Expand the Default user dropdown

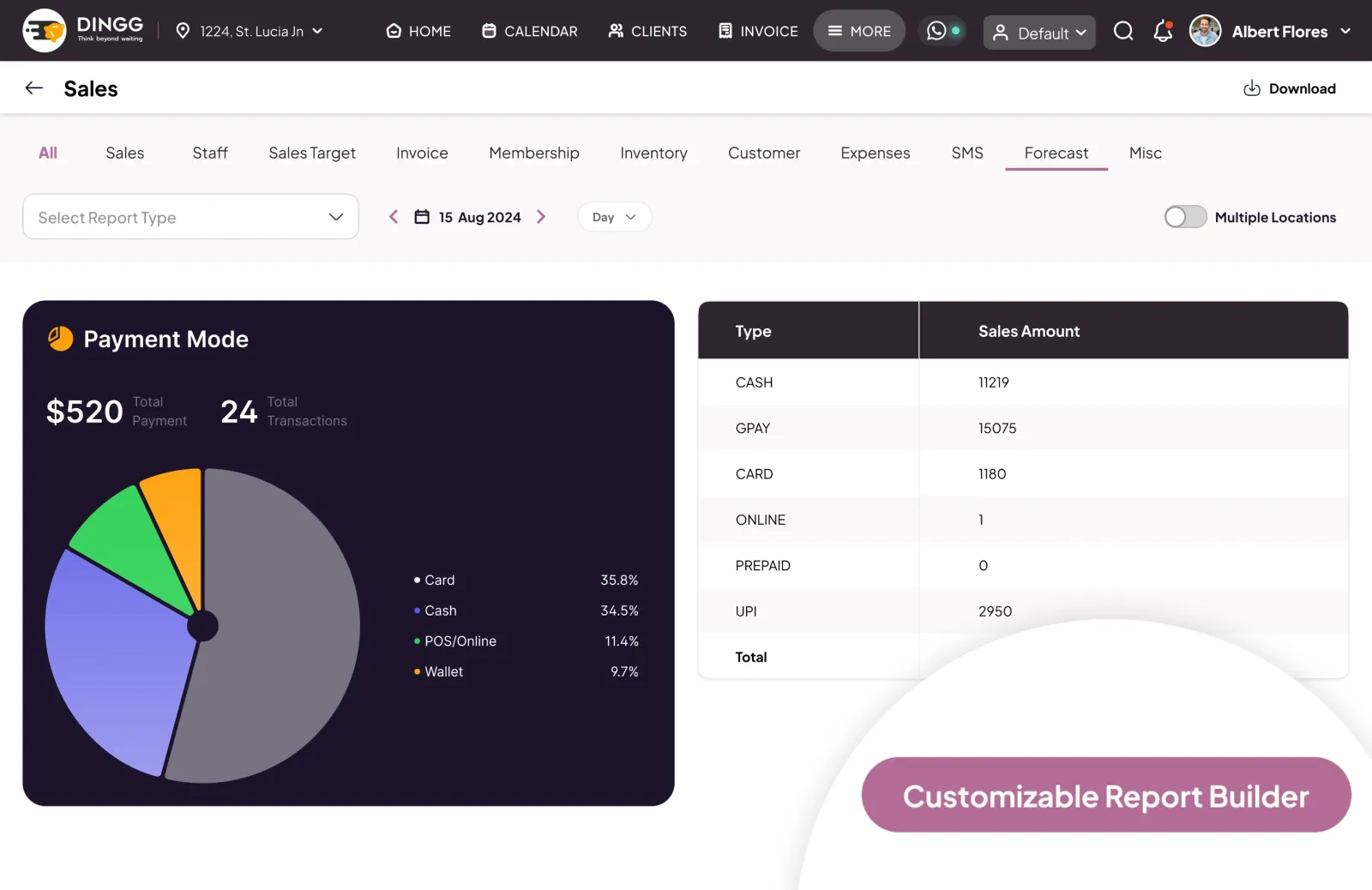pyautogui.click(x=1039, y=33)
